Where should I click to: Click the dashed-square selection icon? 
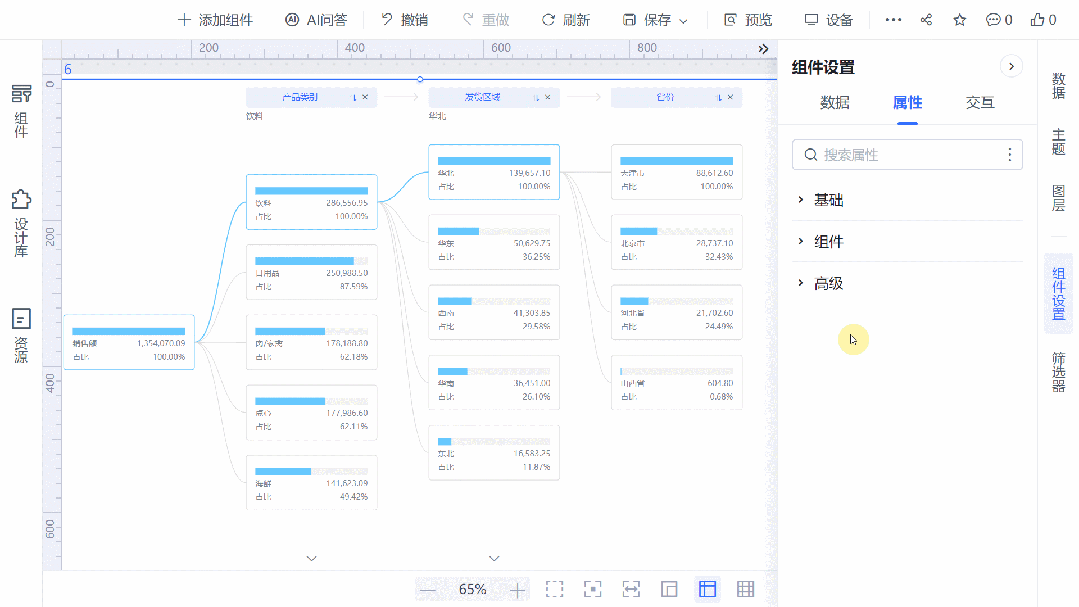click(554, 589)
